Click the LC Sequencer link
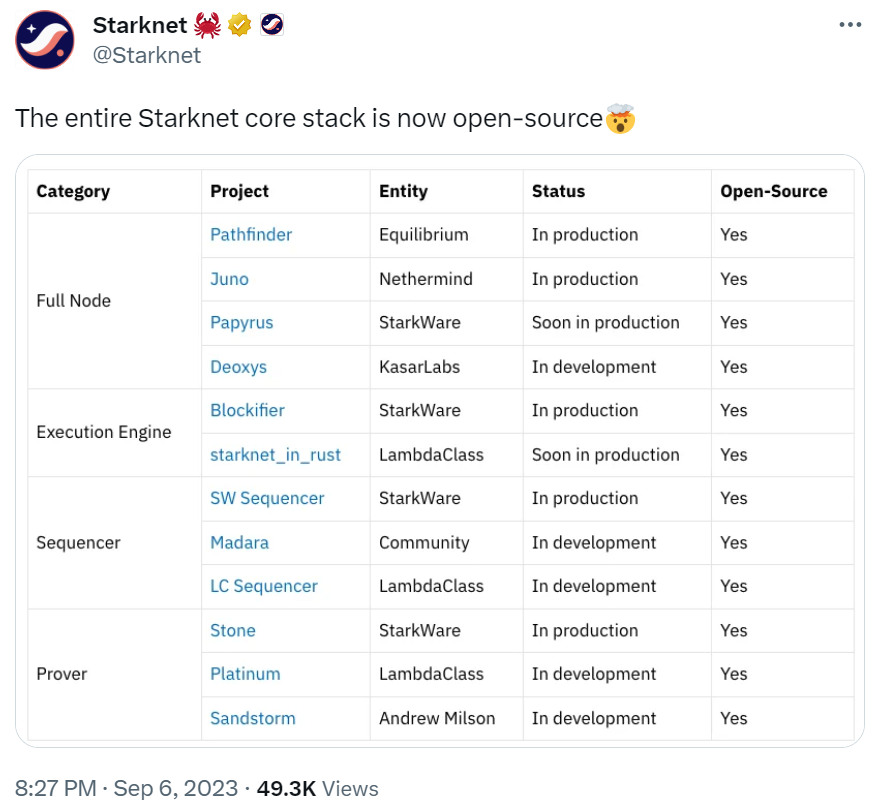881x807 pixels. [x=263, y=586]
